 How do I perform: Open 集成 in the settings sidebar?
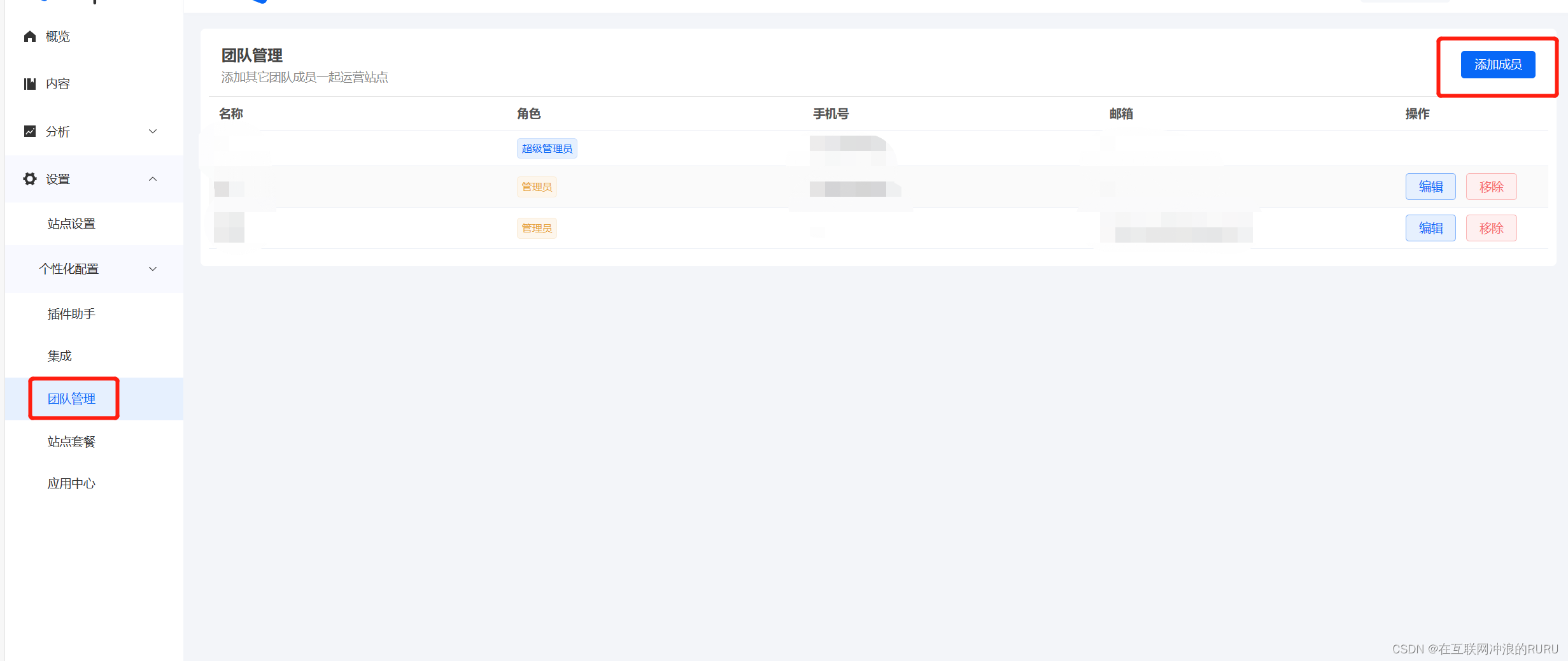(59, 355)
